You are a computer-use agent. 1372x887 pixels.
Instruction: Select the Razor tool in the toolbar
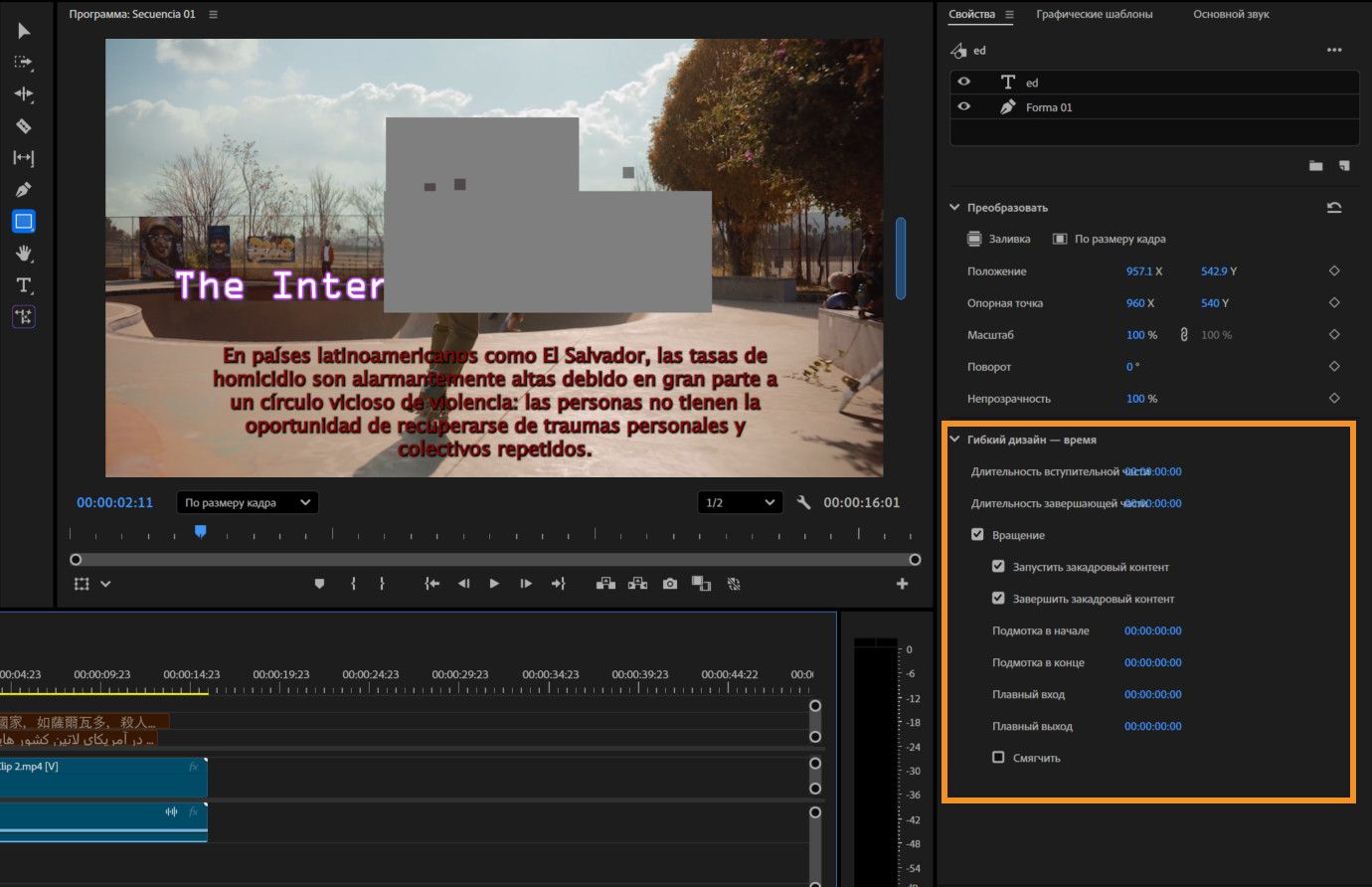(24, 126)
